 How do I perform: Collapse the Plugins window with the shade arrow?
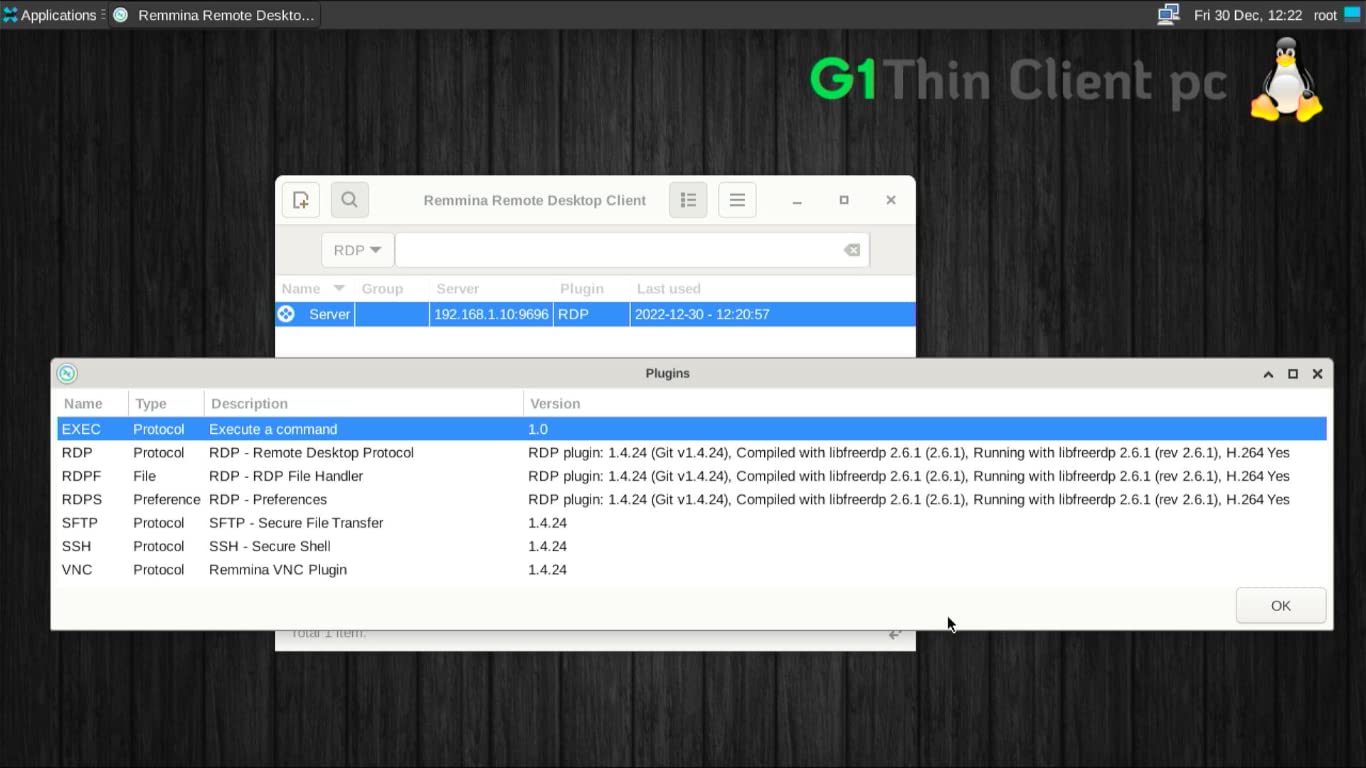(1268, 373)
